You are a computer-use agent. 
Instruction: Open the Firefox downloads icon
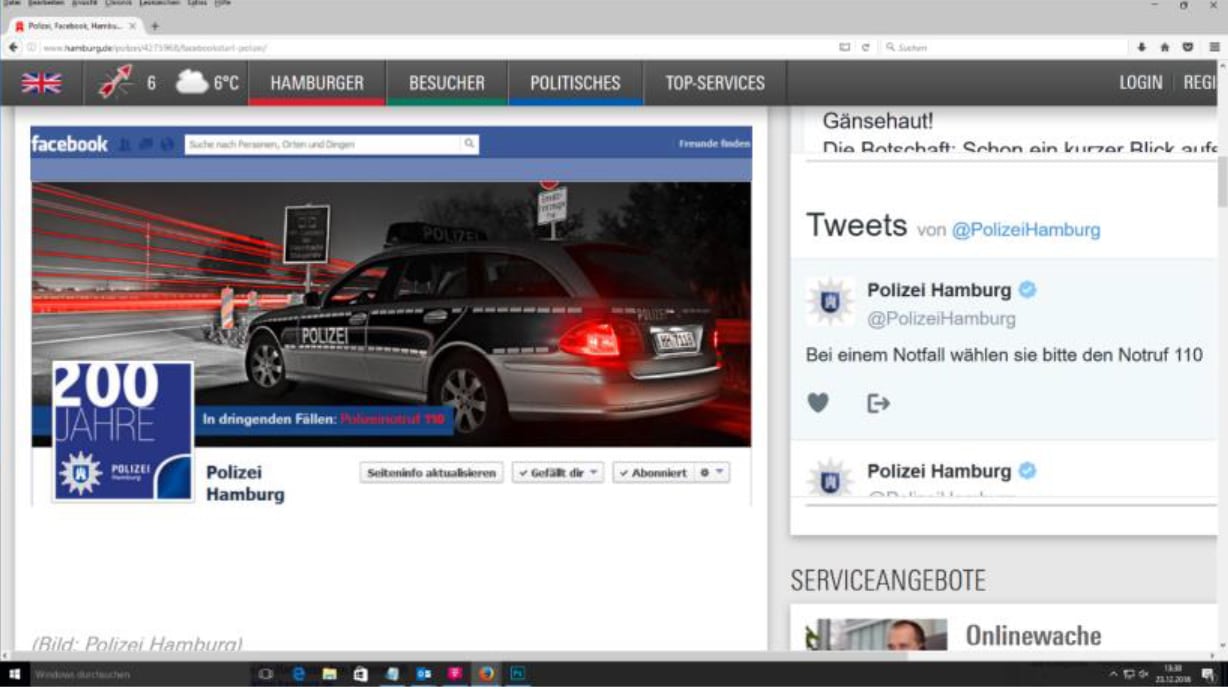coord(1142,47)
